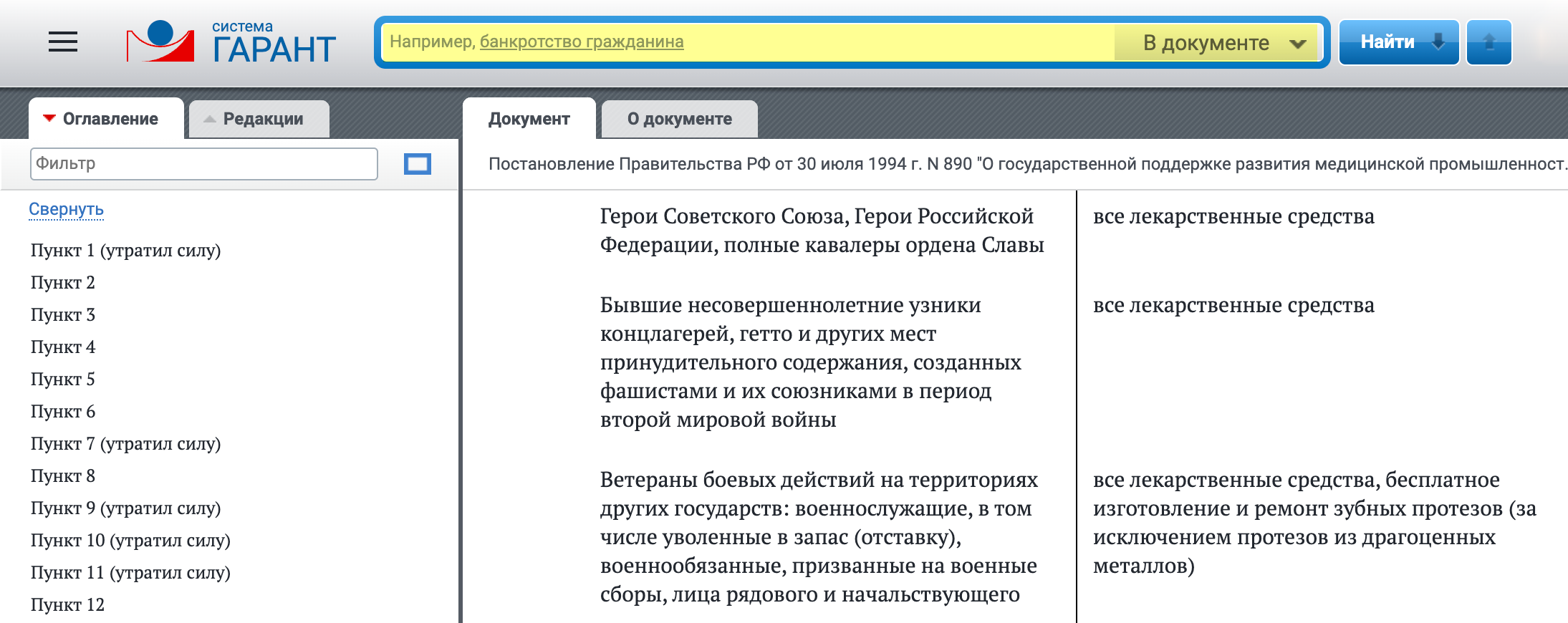Switch to the 'Документ' tab
Viewport: 1568px width, 623px height.
[x=529, y=119]
